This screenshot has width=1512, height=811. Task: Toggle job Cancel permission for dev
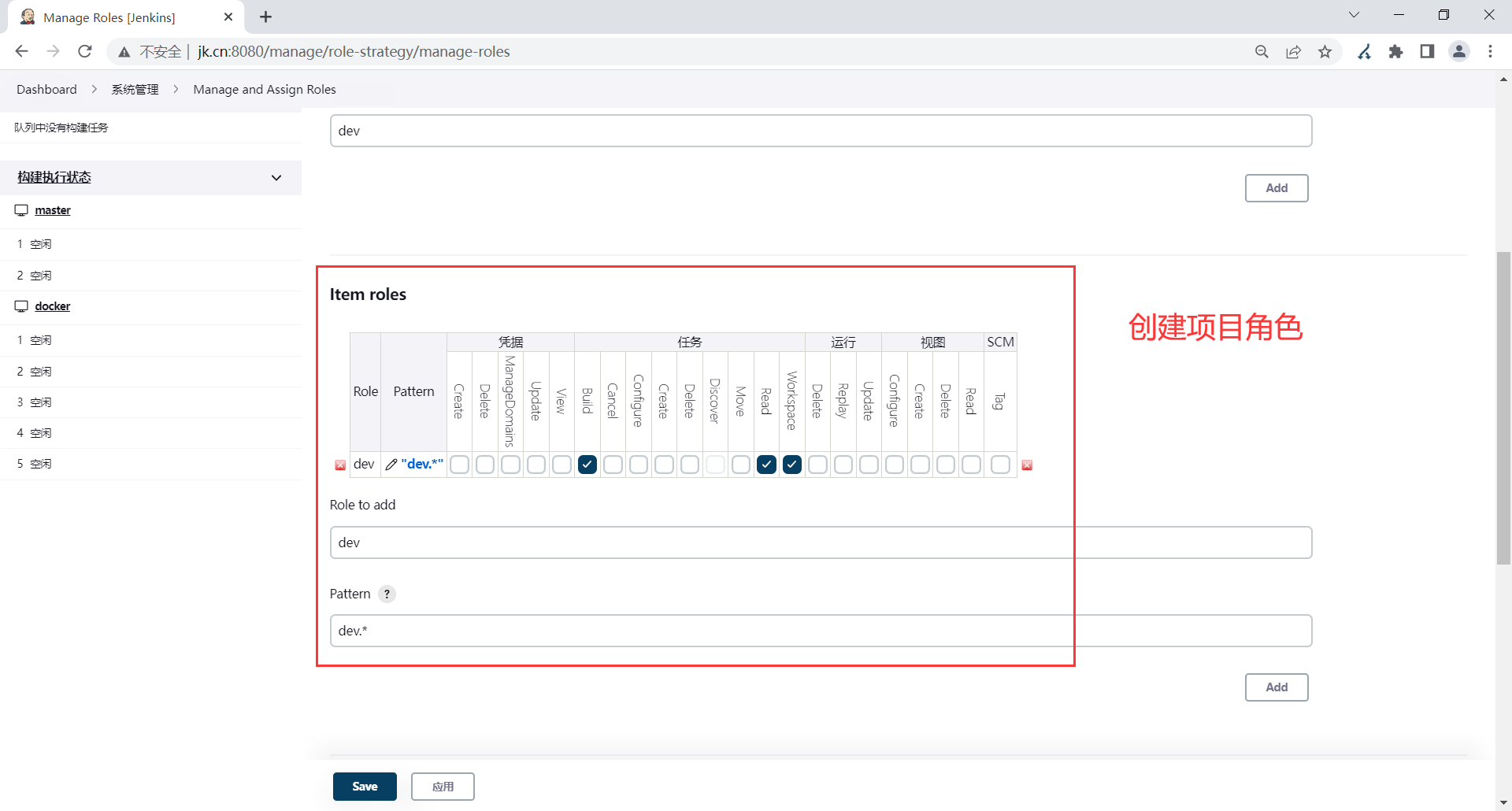pyautogui.click(x=613, y=465)
